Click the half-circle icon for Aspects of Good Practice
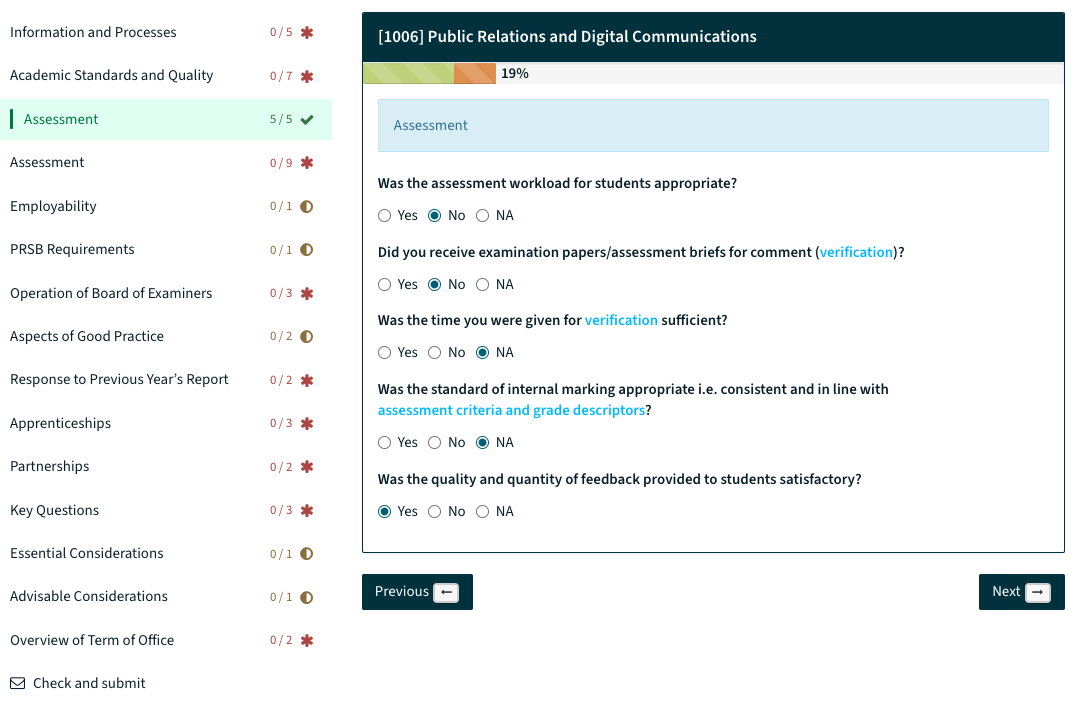1075x704 pixels. [307, 337]
